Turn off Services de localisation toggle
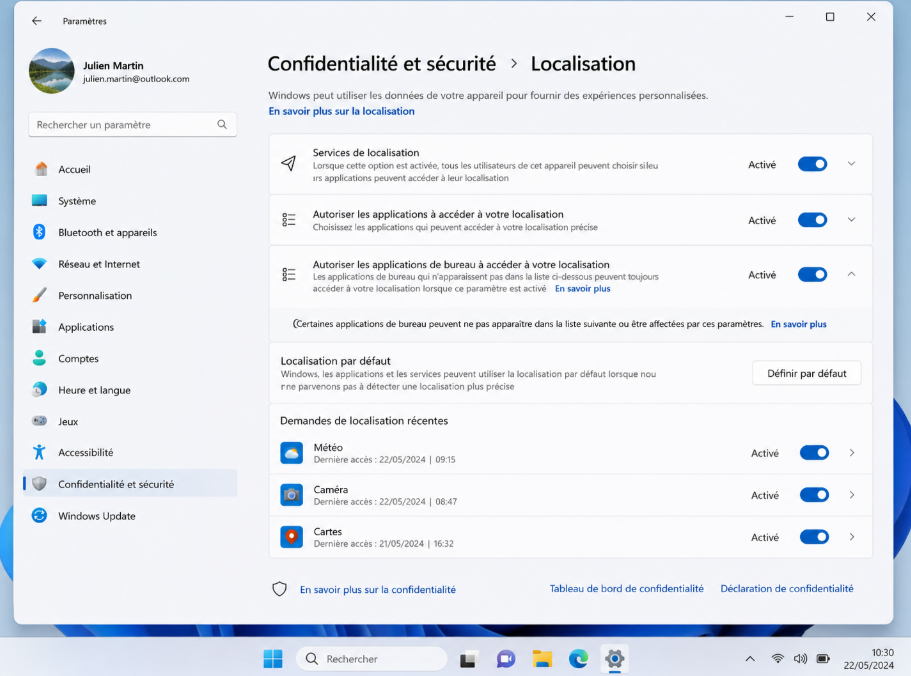This screenshot has height=676, width=911. point(812,164)
